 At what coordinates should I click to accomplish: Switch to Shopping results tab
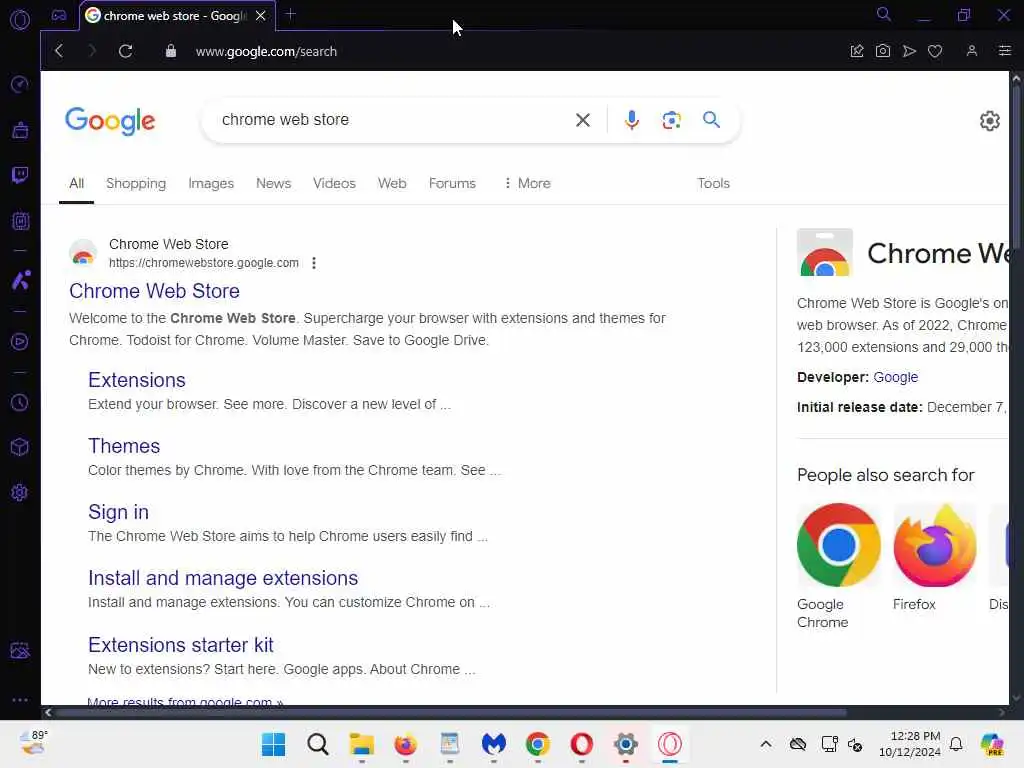(x=136, y=184)
